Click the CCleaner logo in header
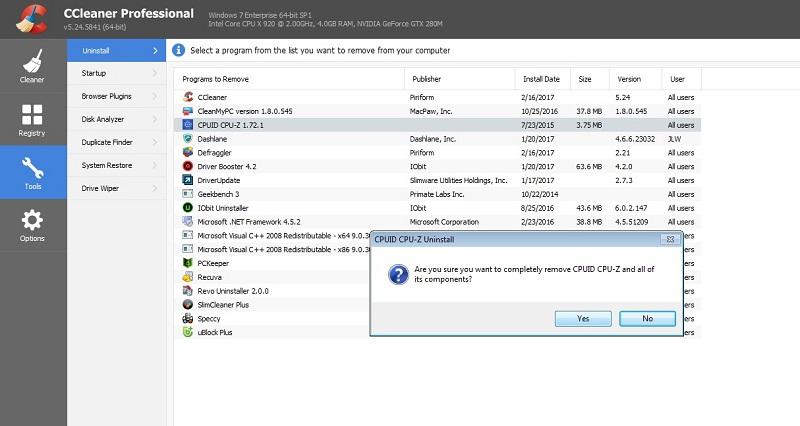 point(32,18)
